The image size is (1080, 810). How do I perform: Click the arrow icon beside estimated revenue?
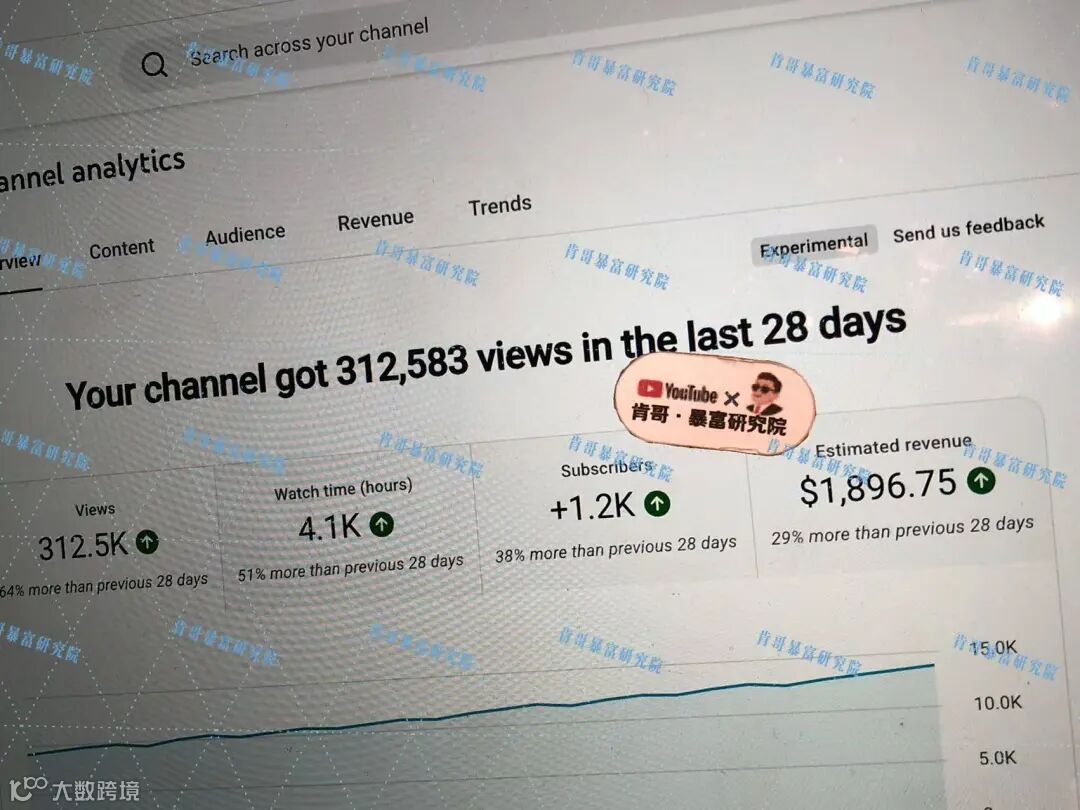click(981, 480)
